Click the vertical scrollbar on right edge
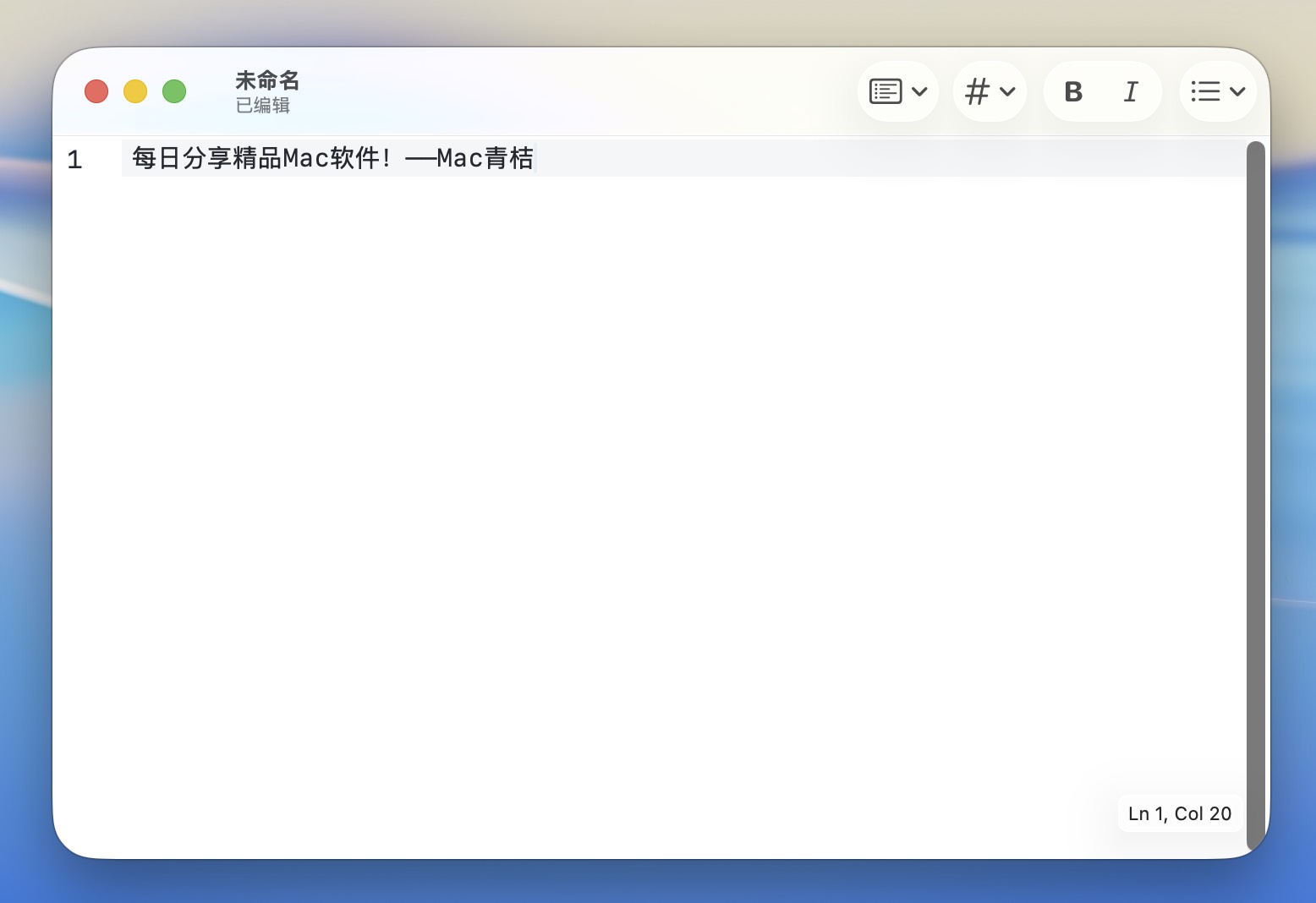Image resolution: width=1316 pixels, height=903 pixels. click(x=1255, y=495)
